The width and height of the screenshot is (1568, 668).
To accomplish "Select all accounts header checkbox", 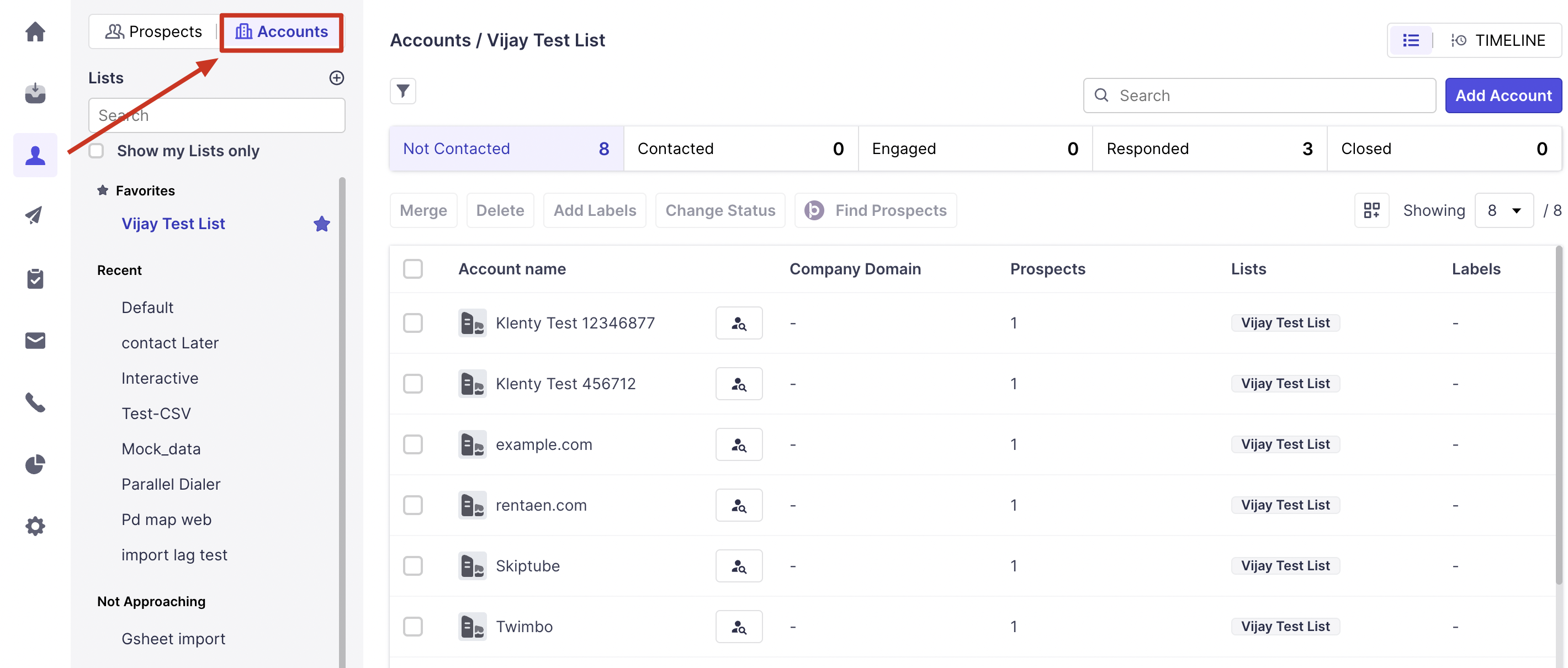I will tap(412, 269).
